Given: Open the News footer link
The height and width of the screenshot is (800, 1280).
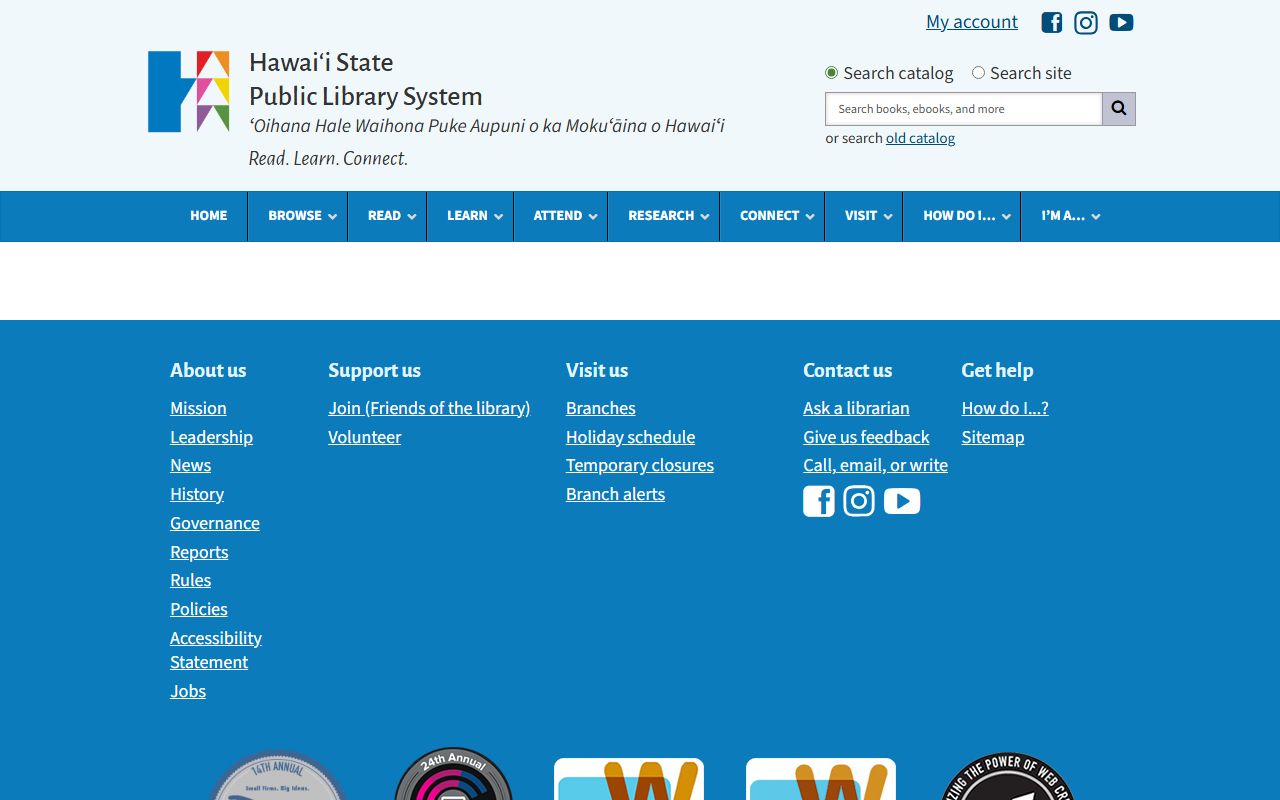Looking at the screenshot, I should click(x=190, y=465).
